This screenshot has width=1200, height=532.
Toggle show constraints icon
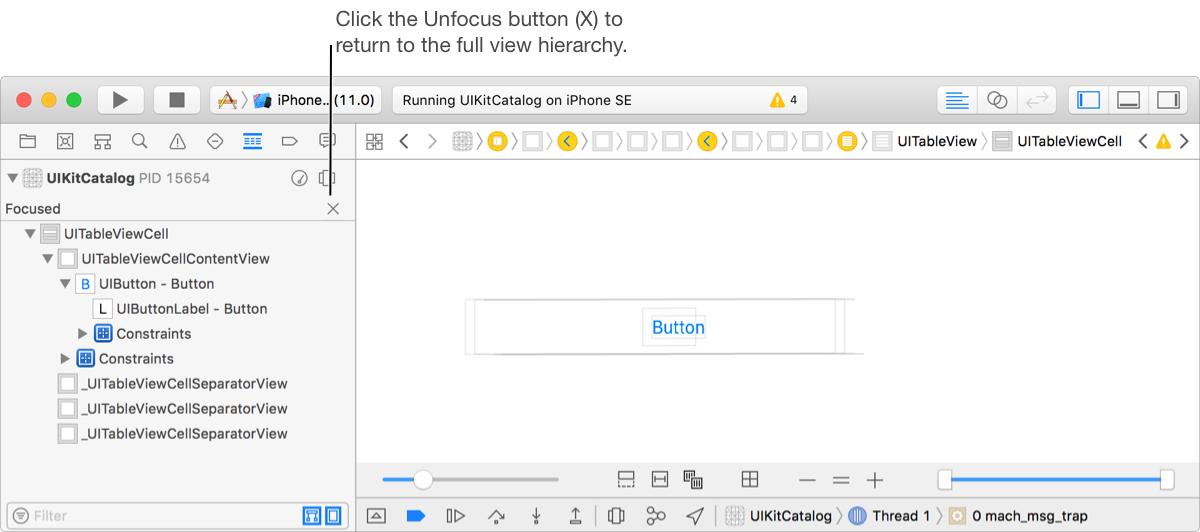[660, 480]
